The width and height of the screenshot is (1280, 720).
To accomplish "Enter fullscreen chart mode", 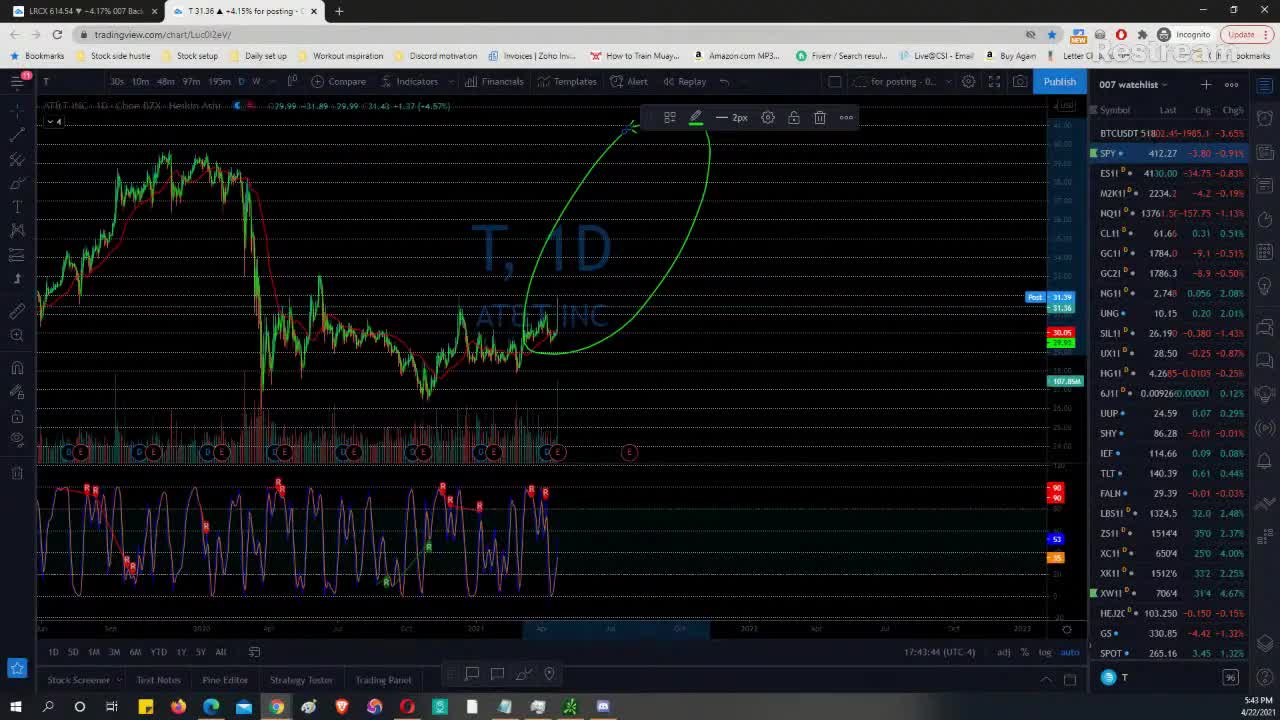I will [994, 82].
